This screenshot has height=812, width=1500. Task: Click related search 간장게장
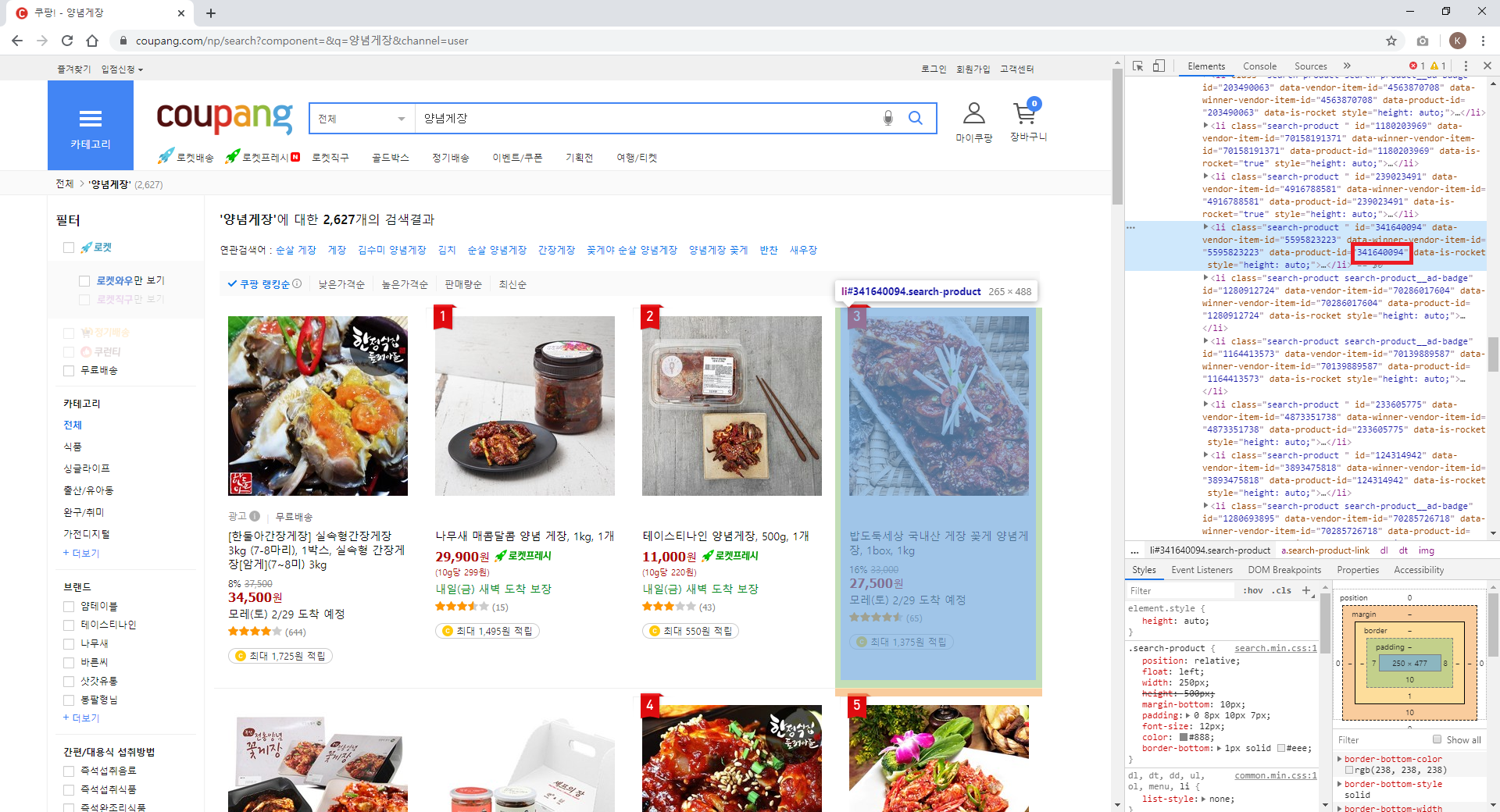coord(556,250)
